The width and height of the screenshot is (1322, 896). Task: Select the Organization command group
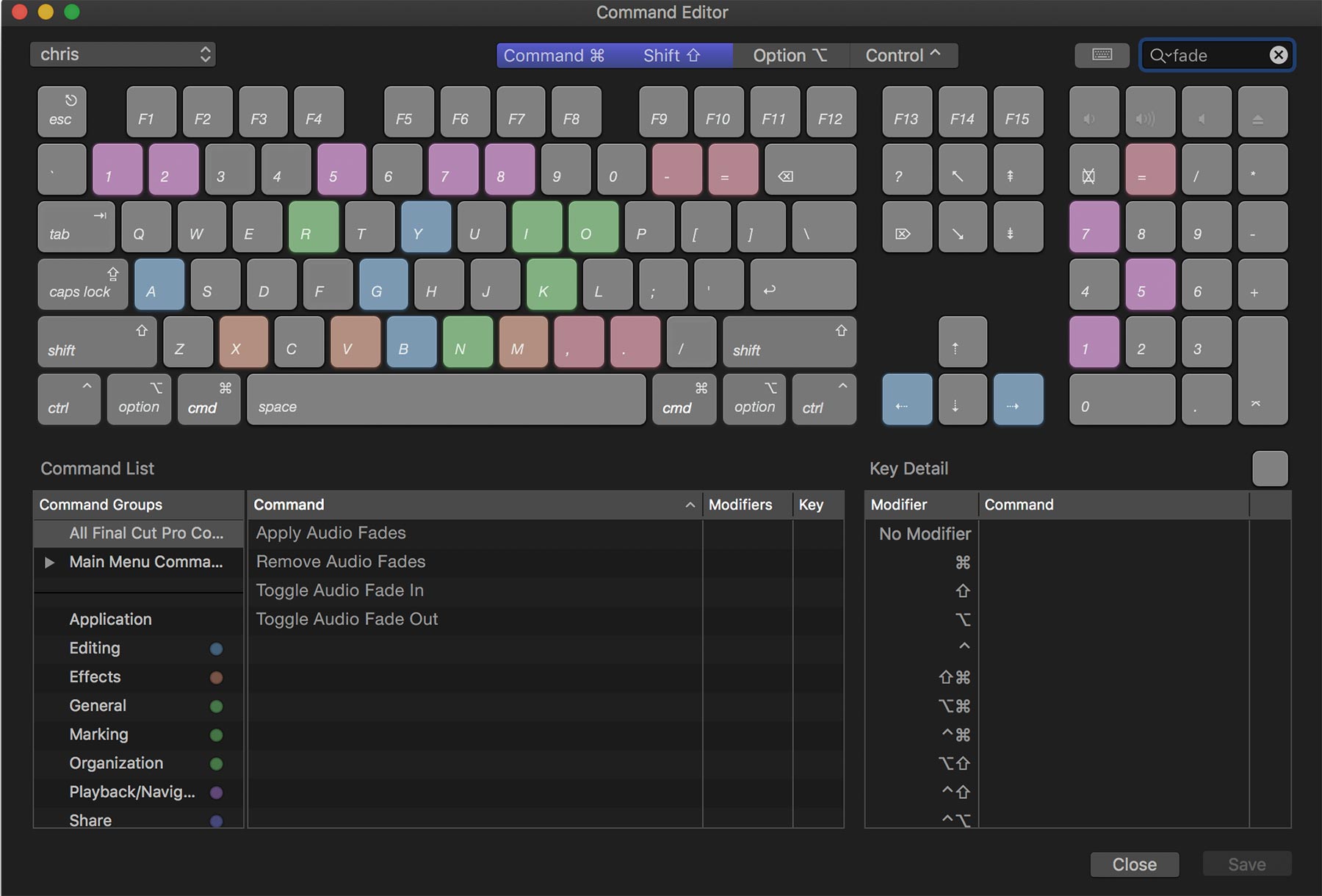(139, 764)
